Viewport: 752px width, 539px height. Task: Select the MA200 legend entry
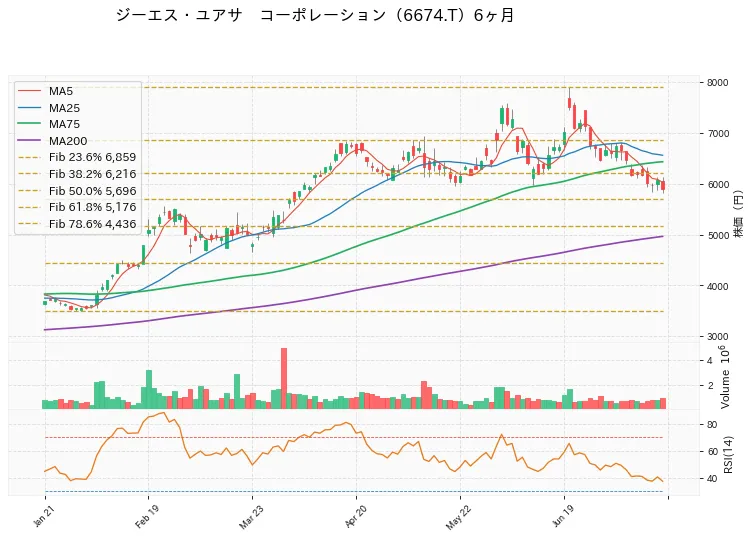click(x=53, y=141)
